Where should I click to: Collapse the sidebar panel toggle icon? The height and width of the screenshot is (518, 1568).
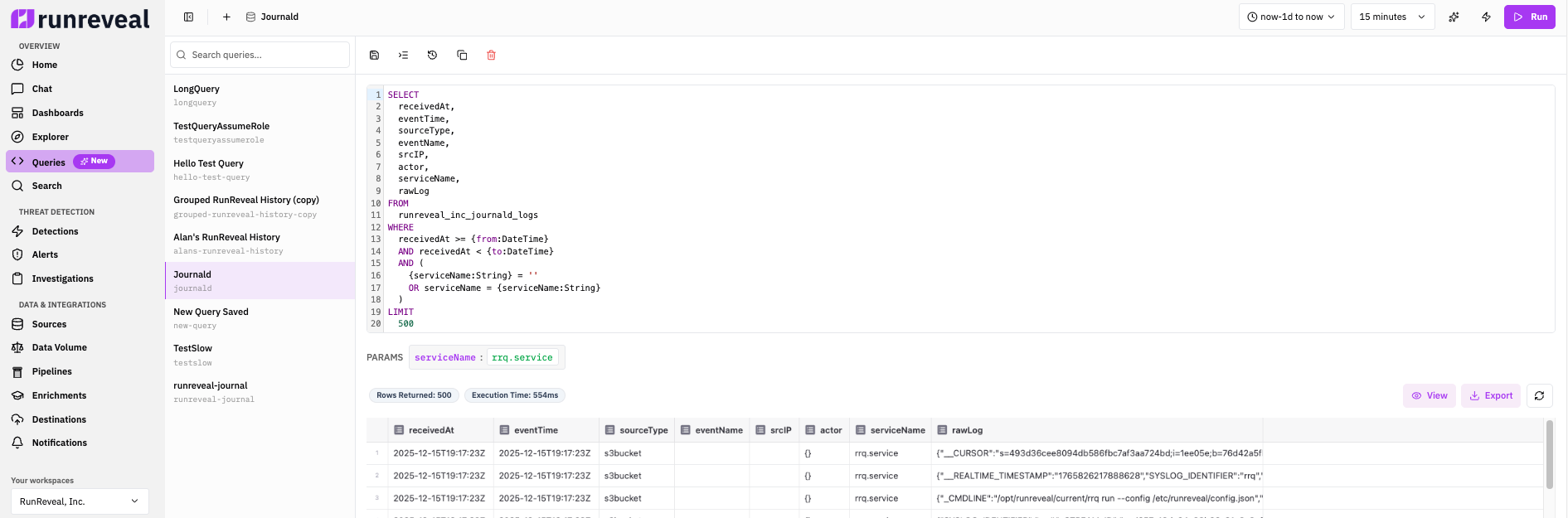[189, 17]
